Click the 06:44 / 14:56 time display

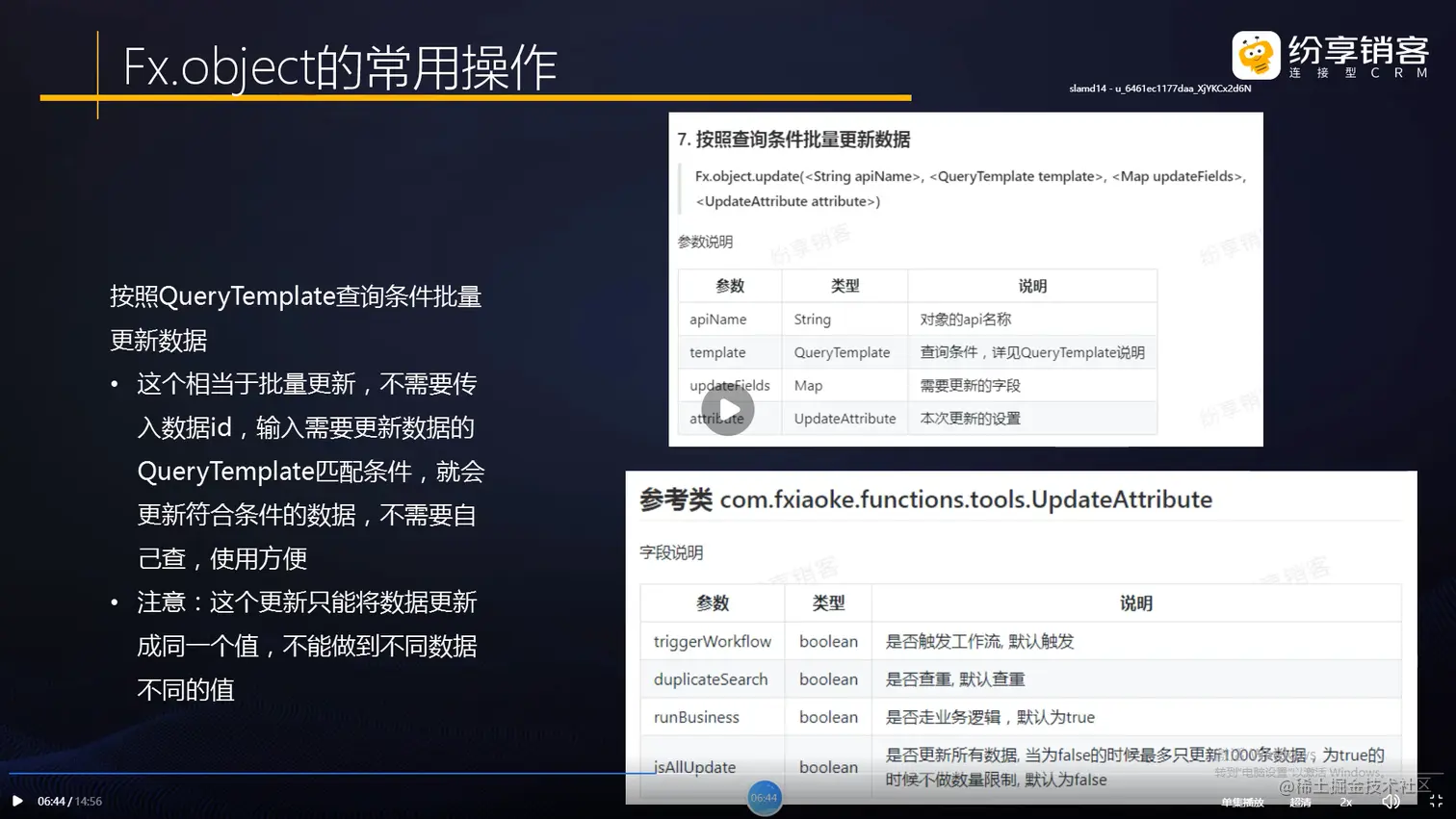point(69,801)
